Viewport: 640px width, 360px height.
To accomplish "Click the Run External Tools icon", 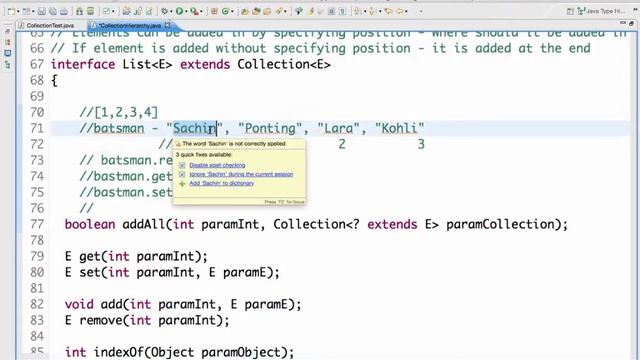I will 194,11.
